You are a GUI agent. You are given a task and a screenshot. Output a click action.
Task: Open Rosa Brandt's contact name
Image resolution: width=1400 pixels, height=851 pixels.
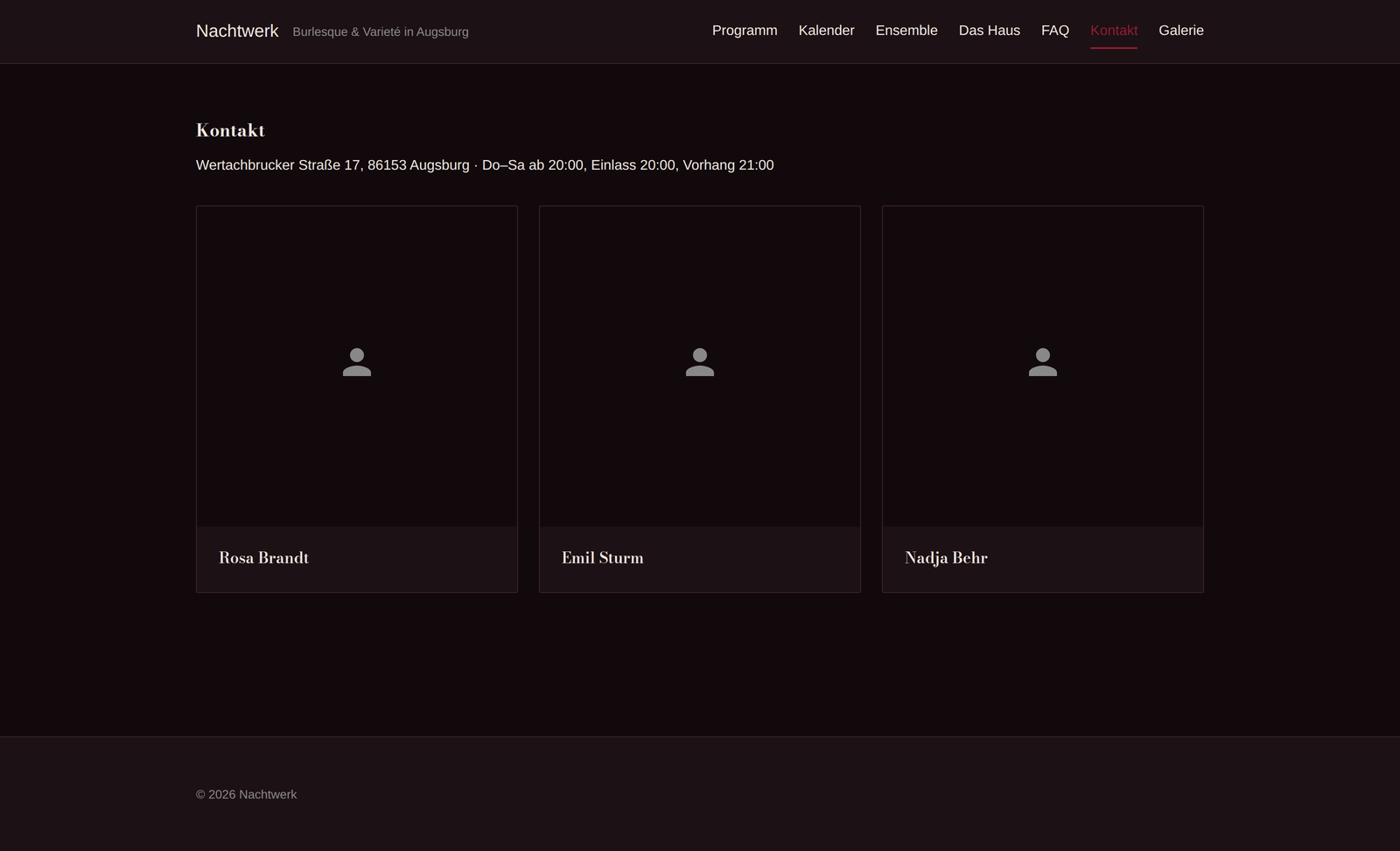(263, 558)
